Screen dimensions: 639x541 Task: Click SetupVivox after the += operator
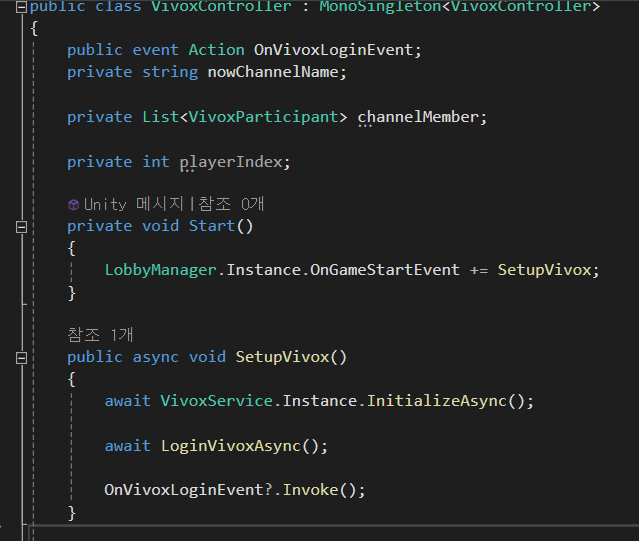pyautogui.click(x=544, y=270)
